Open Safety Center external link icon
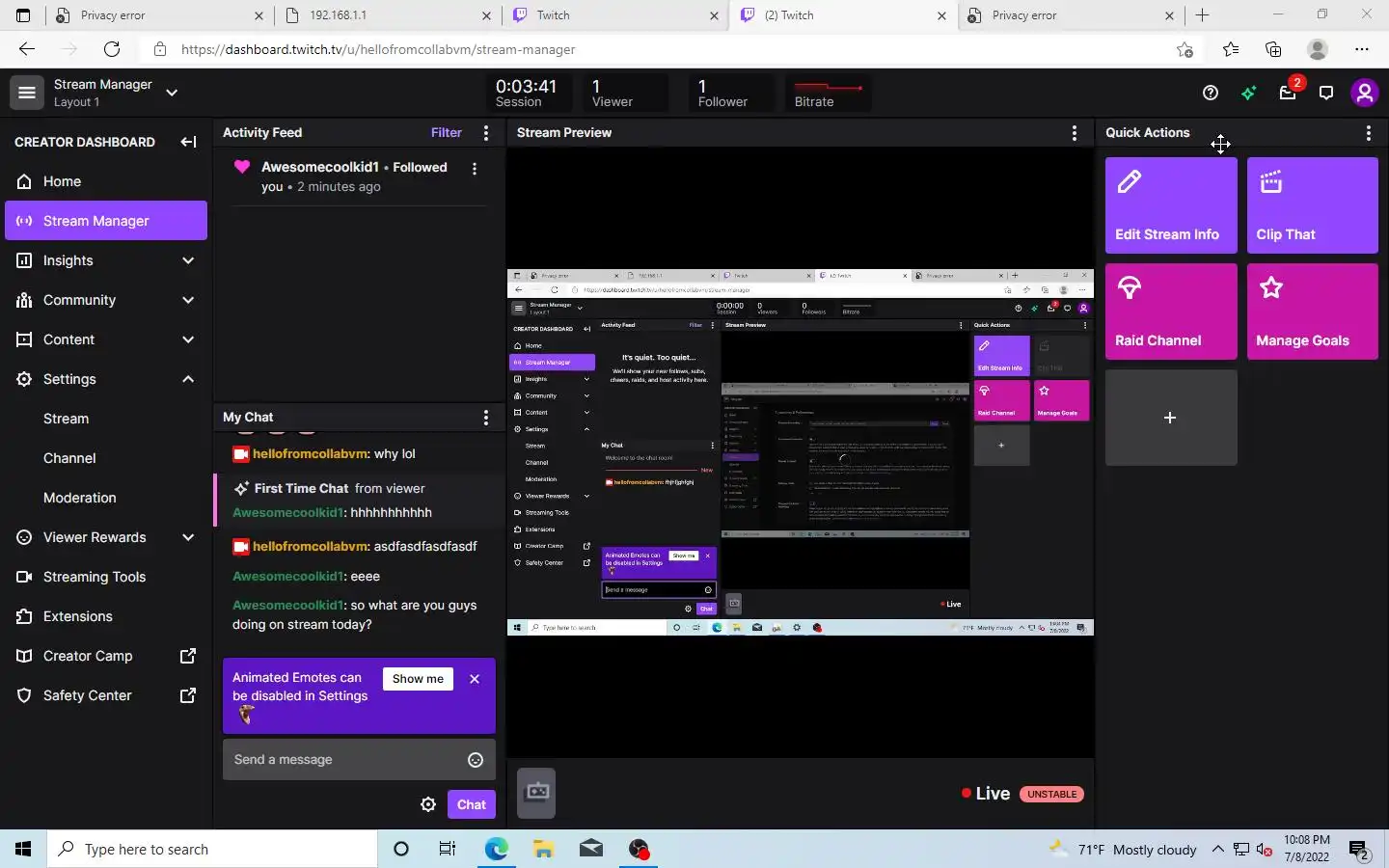Screen dimensions: 1389x868 tap(188, 695)
